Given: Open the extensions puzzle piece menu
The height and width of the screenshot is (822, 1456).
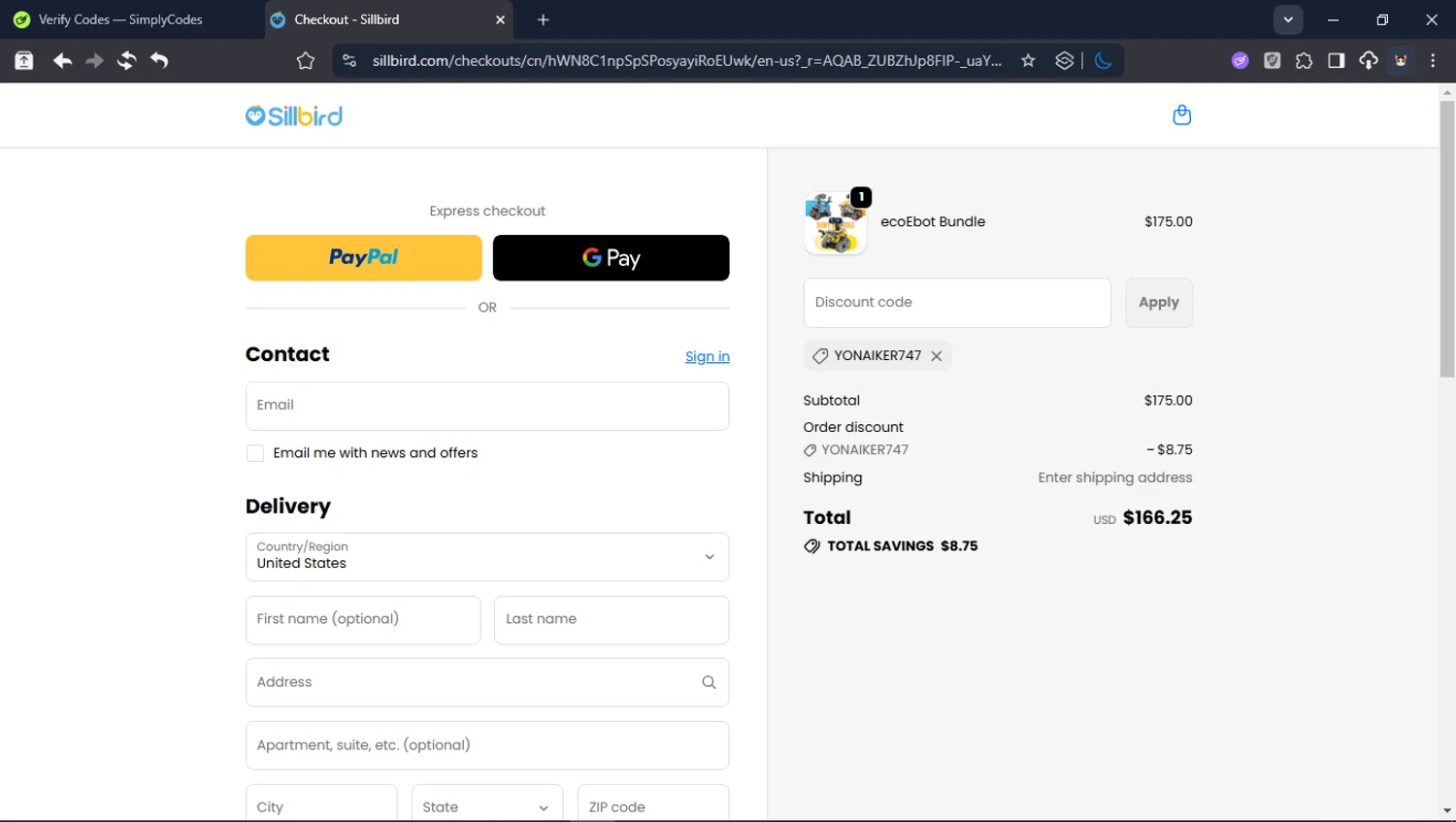Looking at the screenshot, I should pyautogui.click(x=1304, y=60).
